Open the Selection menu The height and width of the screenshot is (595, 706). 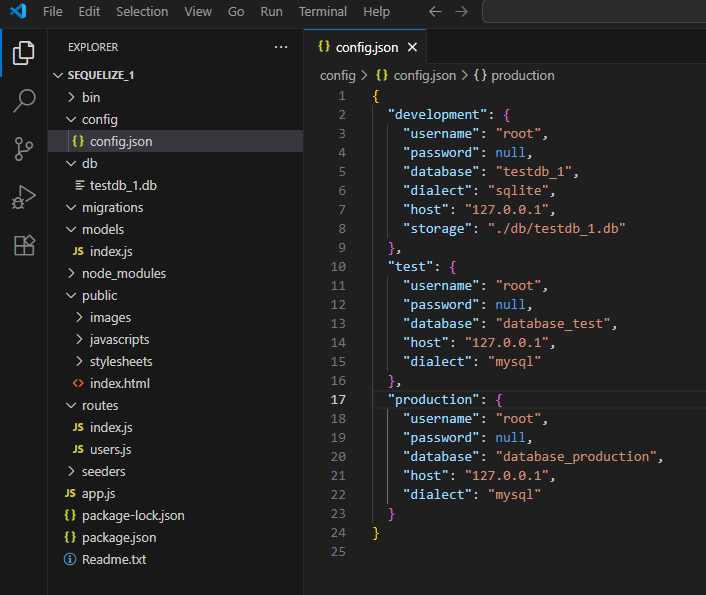click(x=142, y=11)
